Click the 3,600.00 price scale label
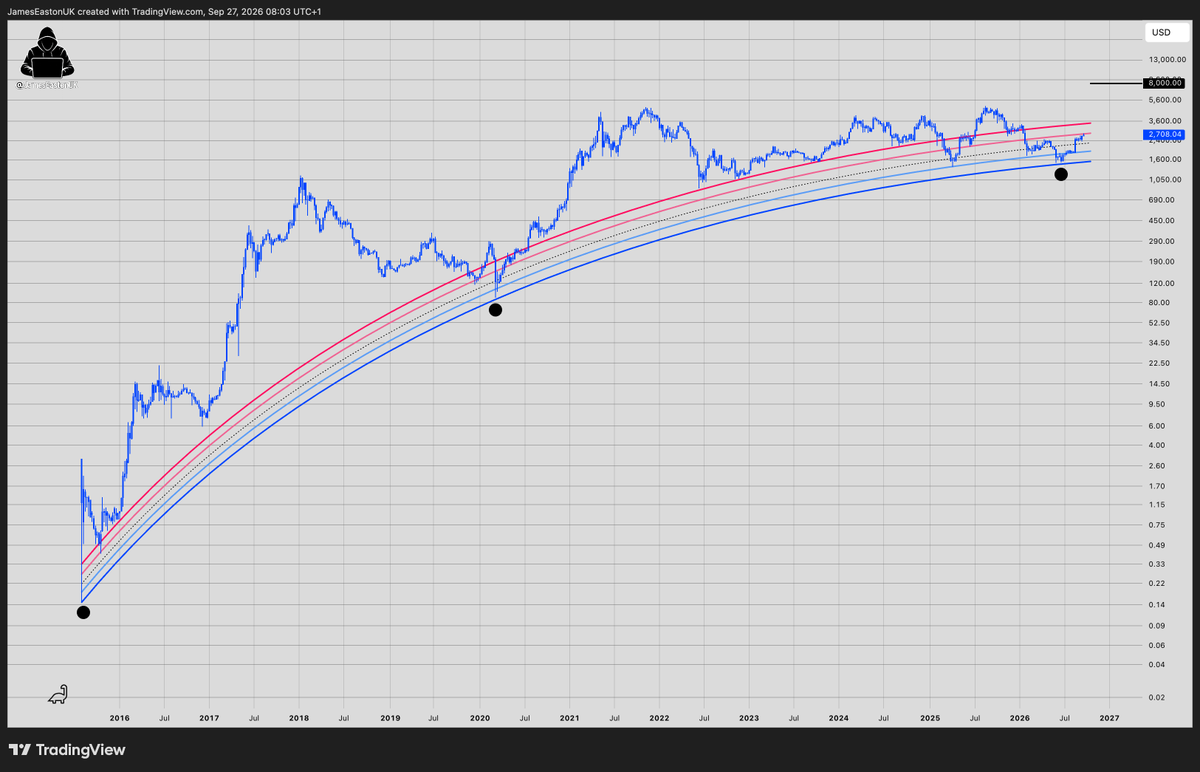 pos(1166,121)
